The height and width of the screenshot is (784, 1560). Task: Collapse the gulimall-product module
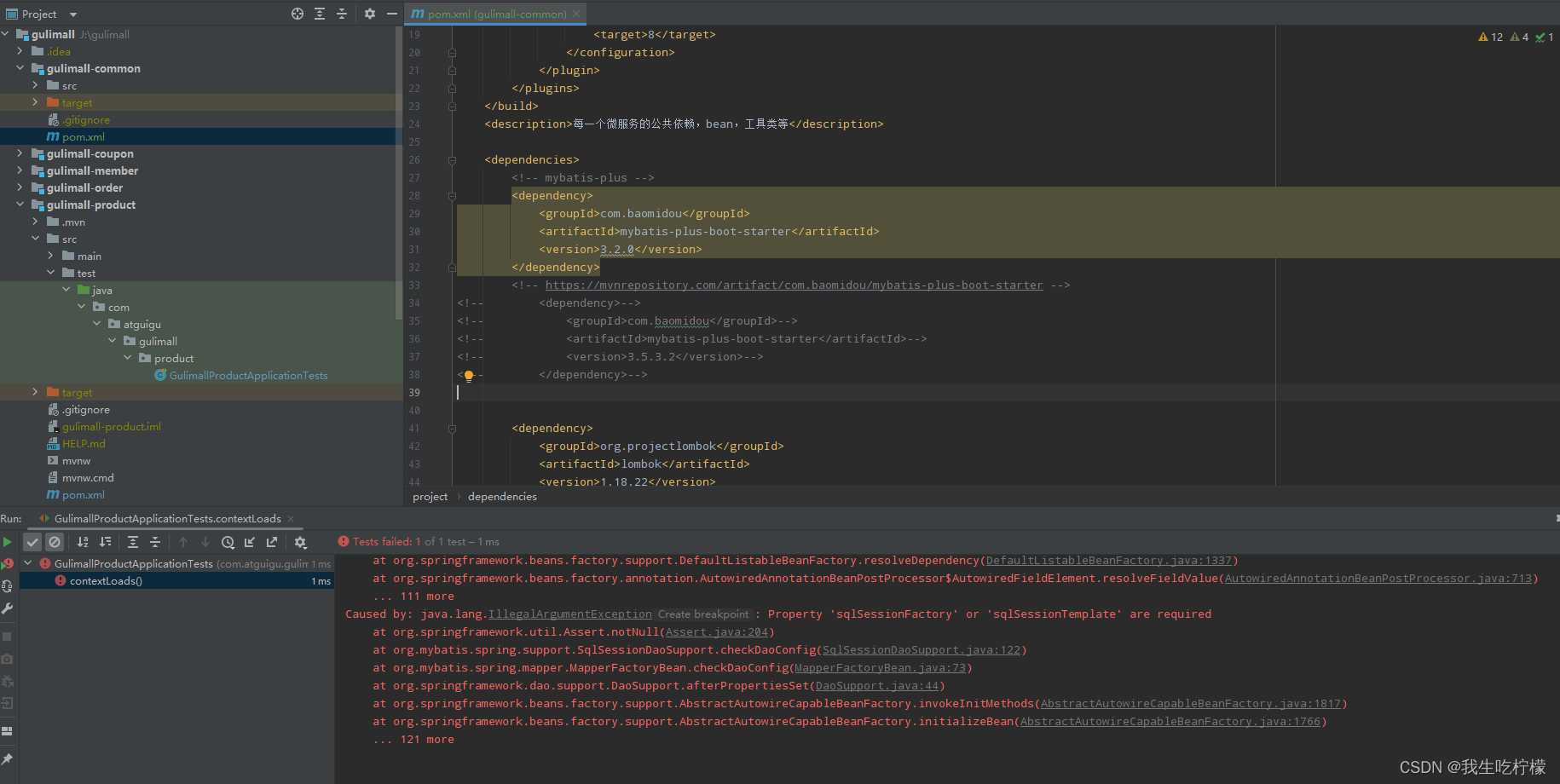(20, 205)
